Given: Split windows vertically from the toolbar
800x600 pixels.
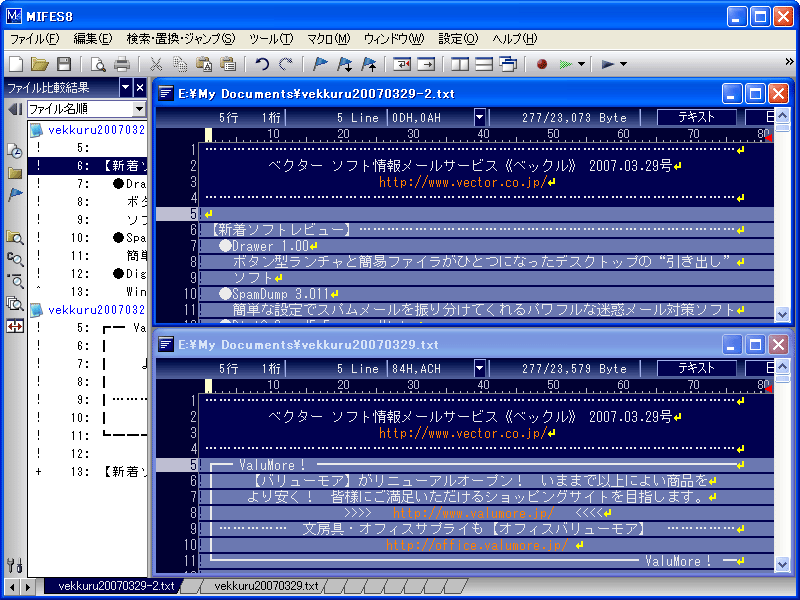Looking at the screenshot, I should [460, 64].
